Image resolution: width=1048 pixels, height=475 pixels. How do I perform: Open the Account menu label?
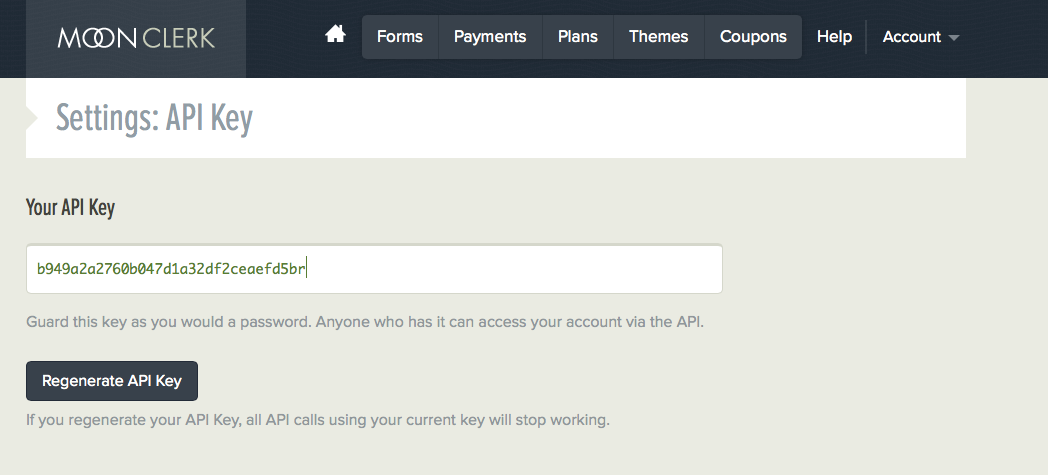click(x=911, y=37)
